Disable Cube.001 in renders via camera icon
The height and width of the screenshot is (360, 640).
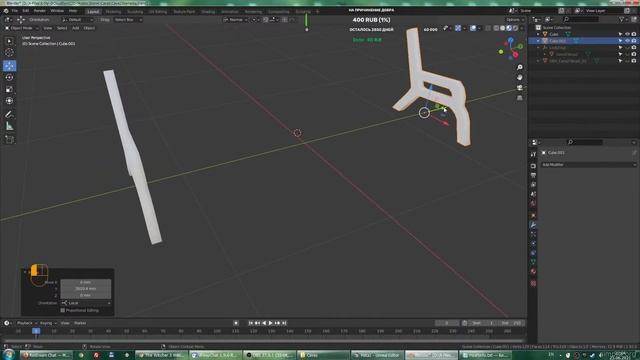634,41
